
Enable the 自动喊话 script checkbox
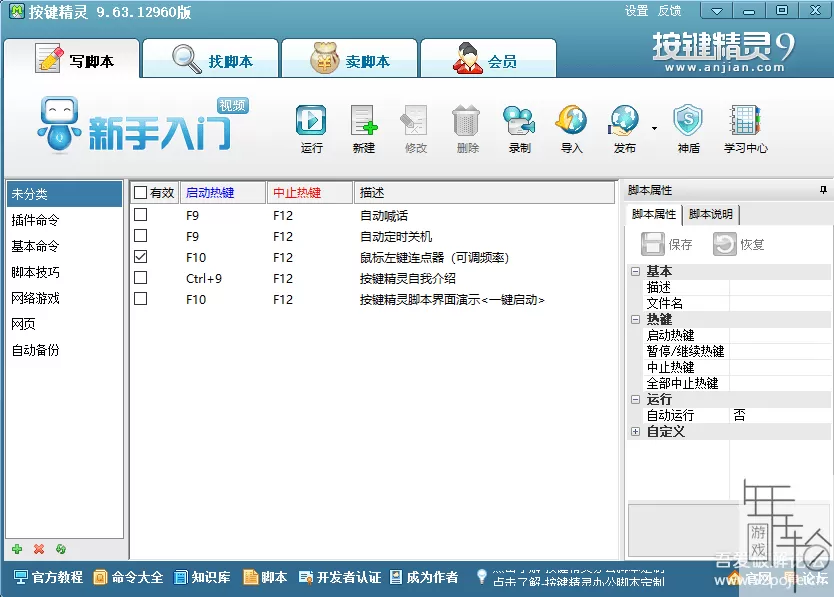[140, 214]
